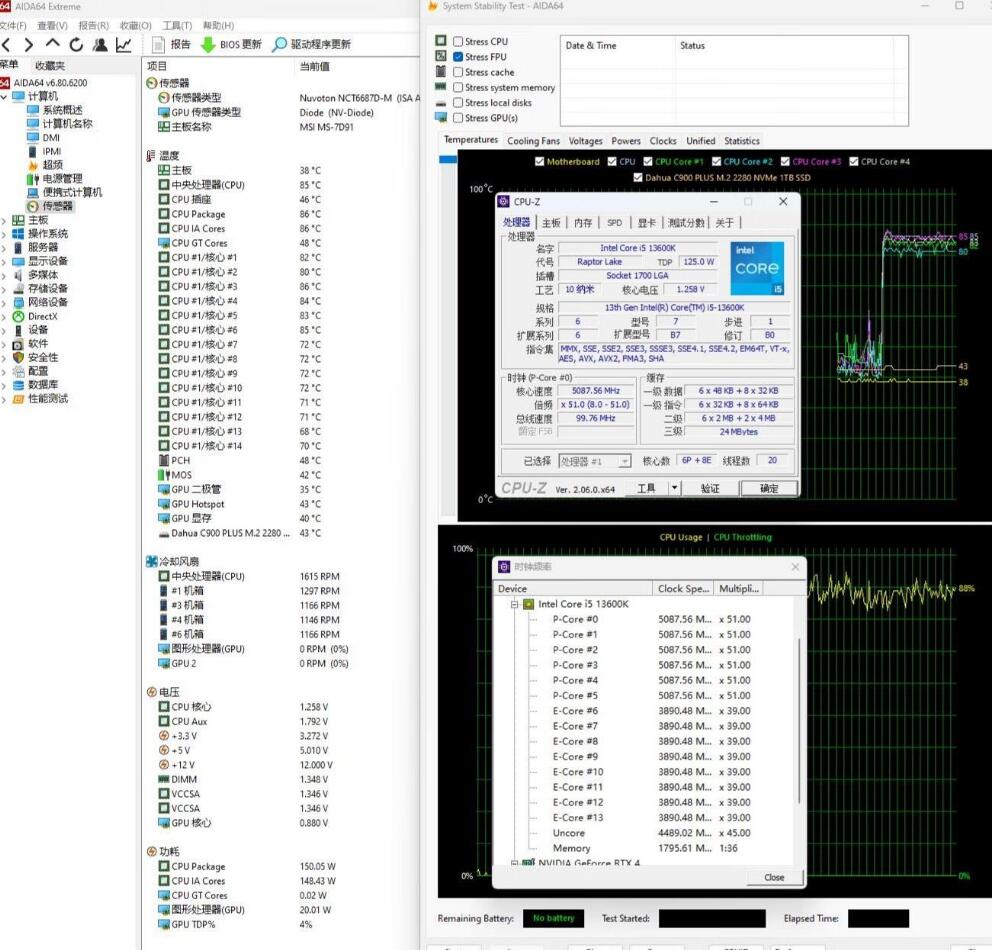Open the 驱动程序更新 magnifier icon
The height and width of the screenshot is (950, 992).
click(x=280, y=45)
